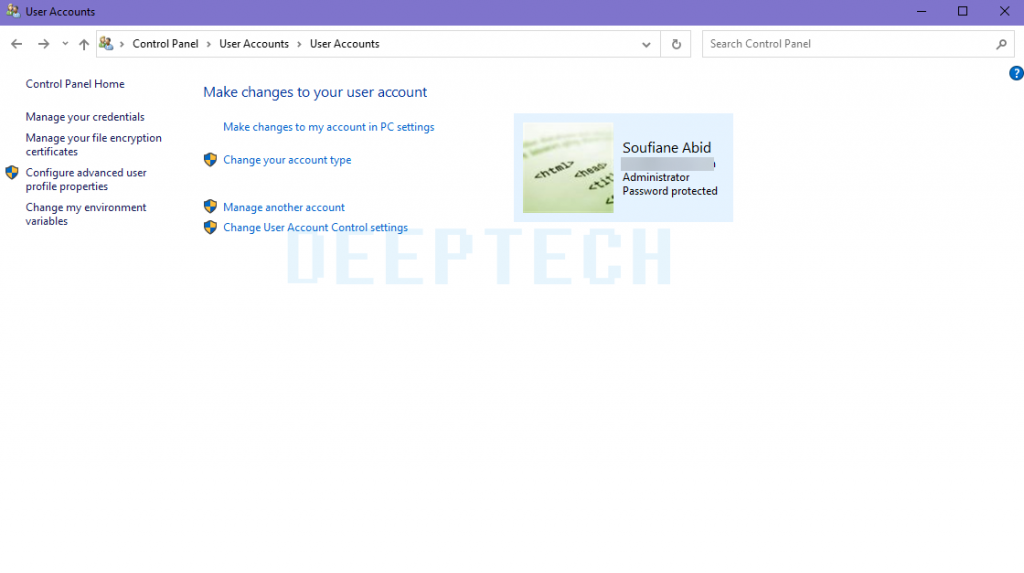This screenshot has width=1024, height=573.
Task: Open Change User Account Control settings
Action: tap(315, 227)
